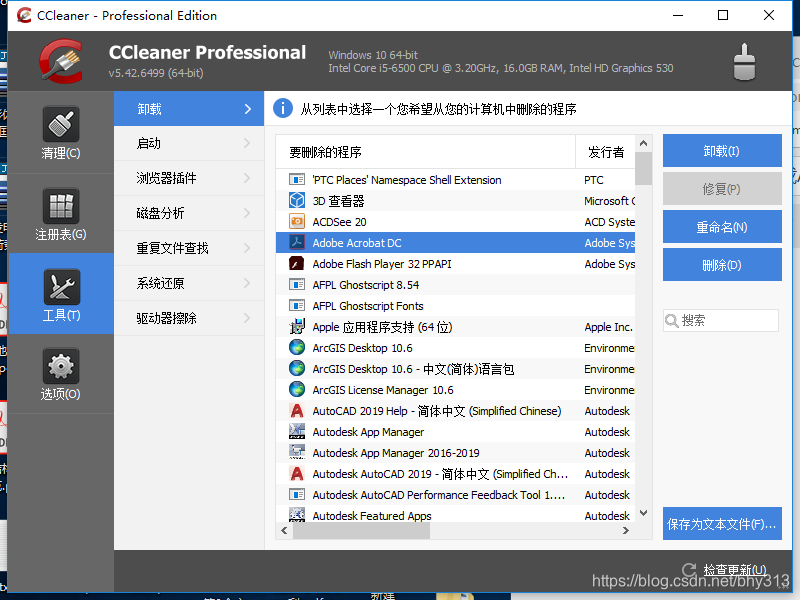This screenshot has height=600, width=800.
Task: Click the info icon beside the instruction text
Action: (283, 108)
